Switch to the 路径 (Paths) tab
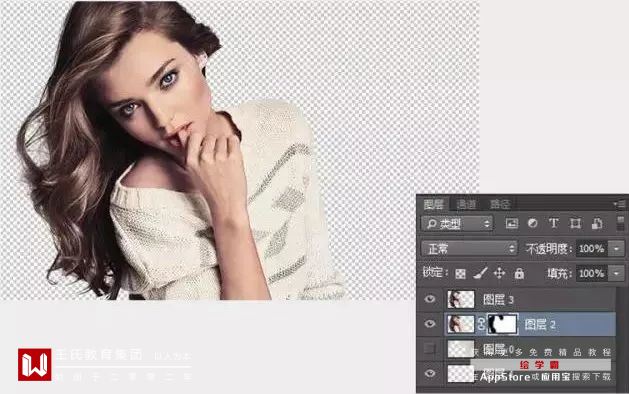 coord(500,204)
